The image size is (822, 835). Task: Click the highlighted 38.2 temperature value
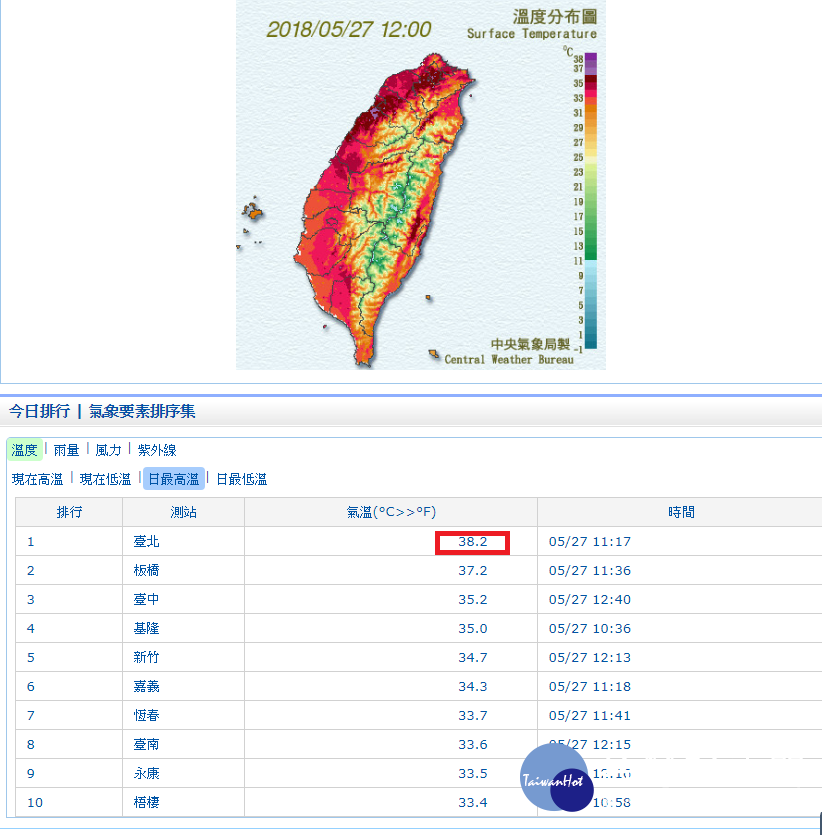coord(473,542)
